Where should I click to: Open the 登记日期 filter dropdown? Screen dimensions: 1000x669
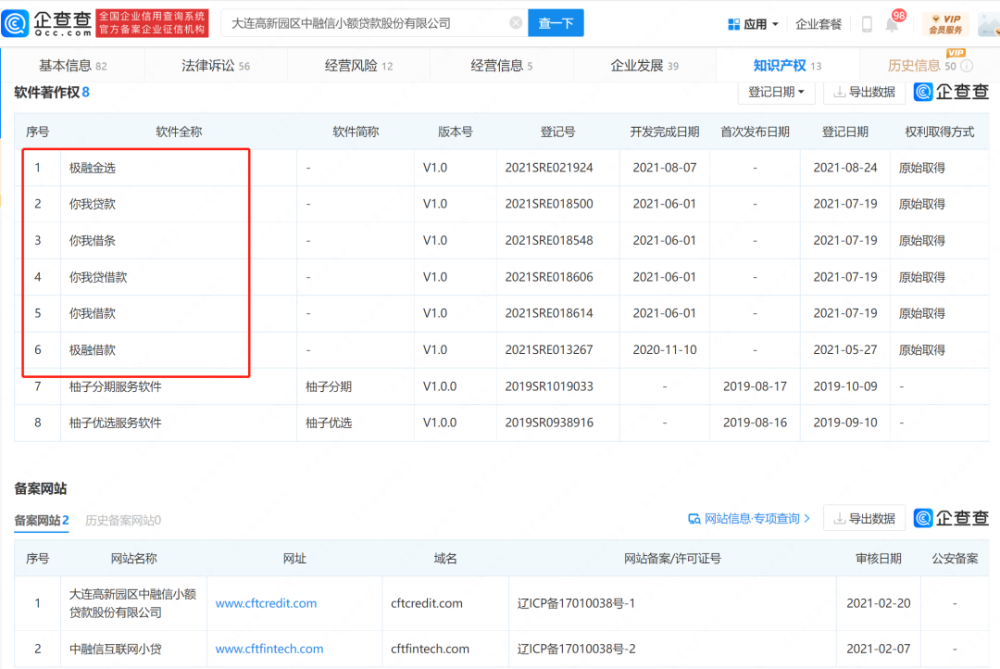point(778,92)
